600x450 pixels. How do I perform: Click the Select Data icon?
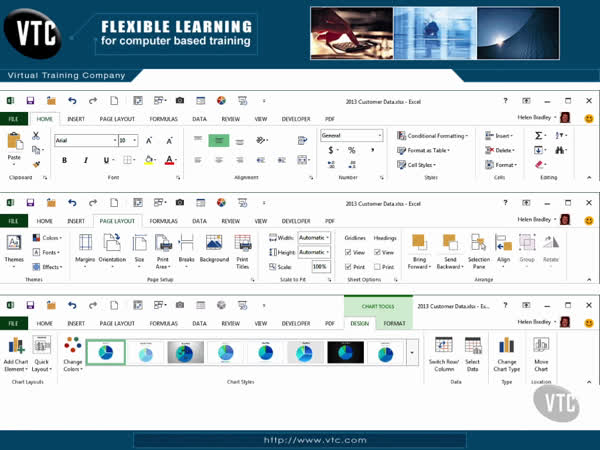point(473,345)
